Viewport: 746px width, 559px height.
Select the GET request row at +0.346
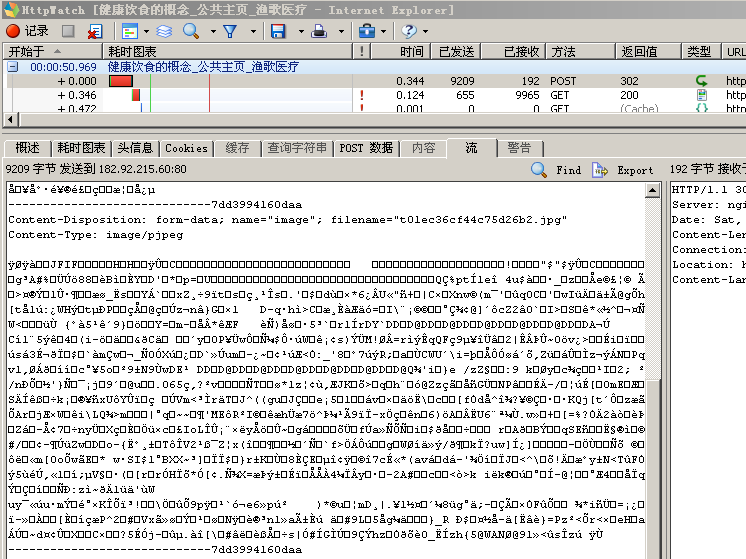point(374,95)
